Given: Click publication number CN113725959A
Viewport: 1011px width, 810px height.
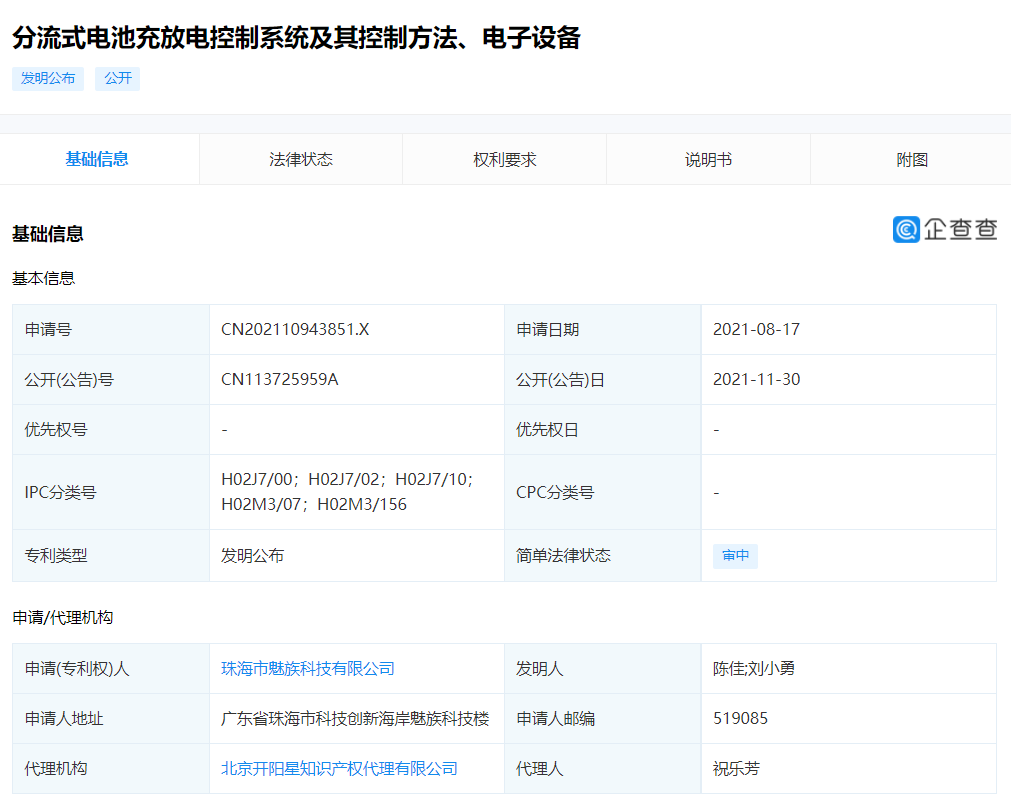Looking at the screenshot, I should [280, 380].
